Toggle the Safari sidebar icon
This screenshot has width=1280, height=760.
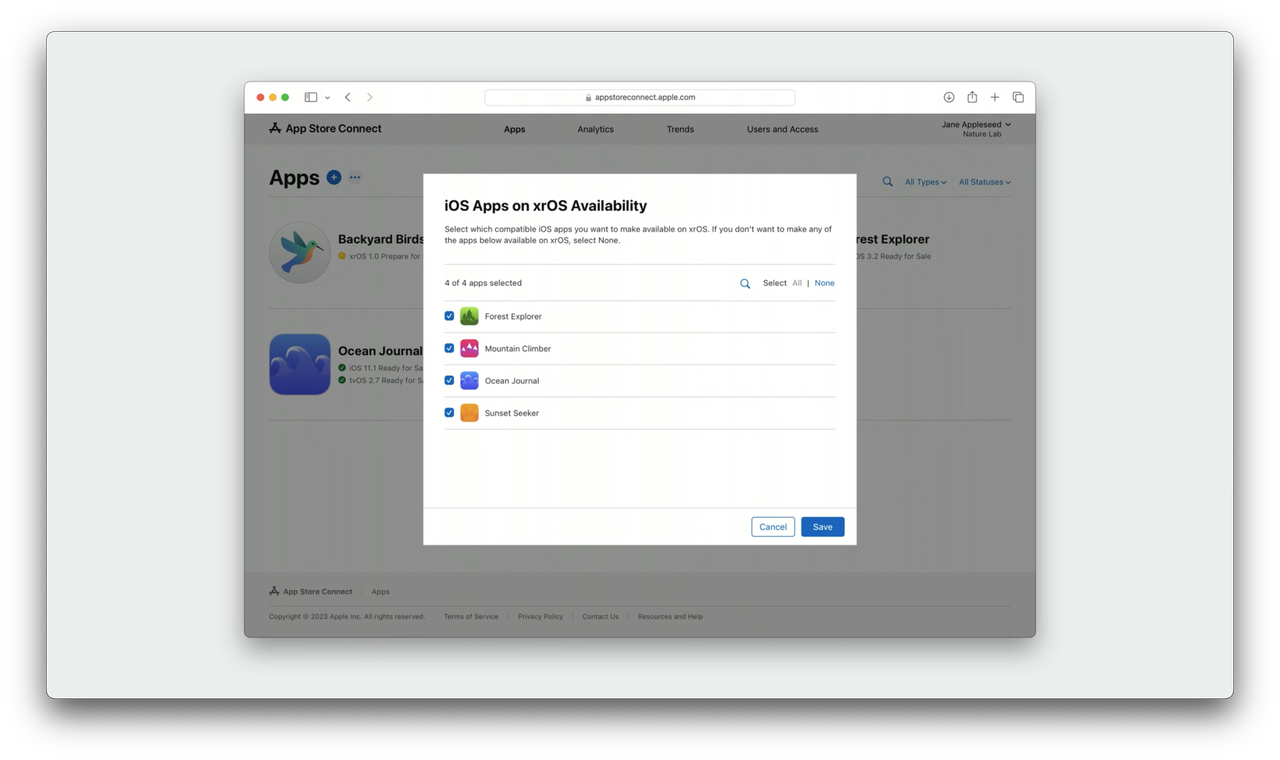311,97
